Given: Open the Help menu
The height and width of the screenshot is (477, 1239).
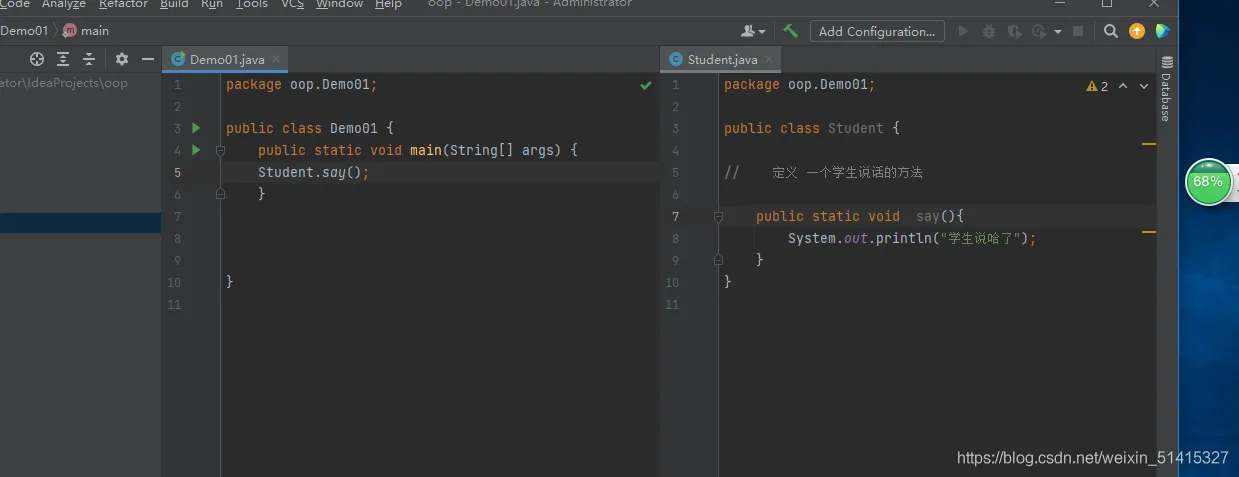Looking at the screenshot, I should coord(388,4).
